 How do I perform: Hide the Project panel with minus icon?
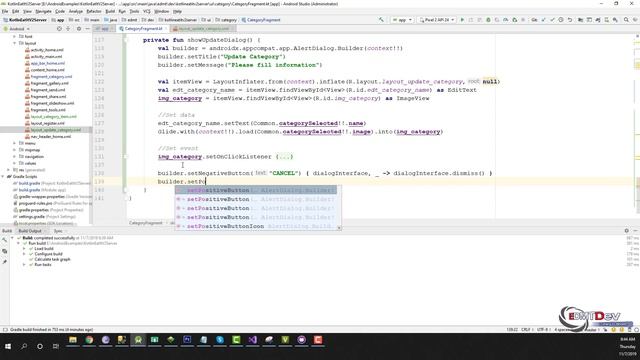[87, 29]
